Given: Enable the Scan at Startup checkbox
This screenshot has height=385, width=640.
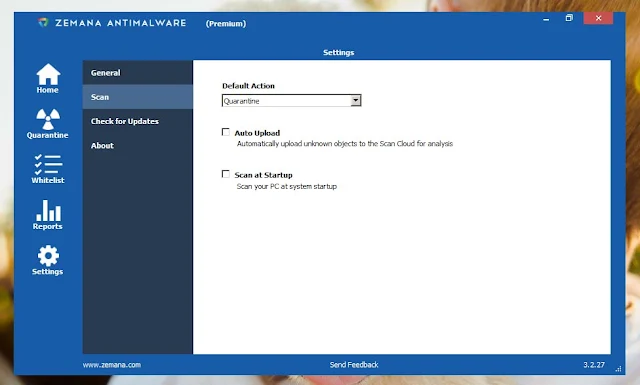Looking at the screenshot, I should (x=226, y=174).
